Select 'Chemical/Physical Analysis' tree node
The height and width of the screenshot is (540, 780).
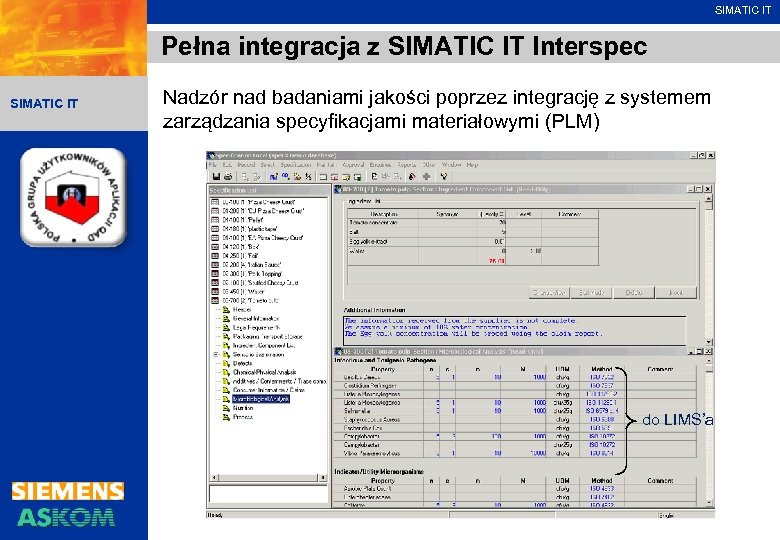click(265, 372)
